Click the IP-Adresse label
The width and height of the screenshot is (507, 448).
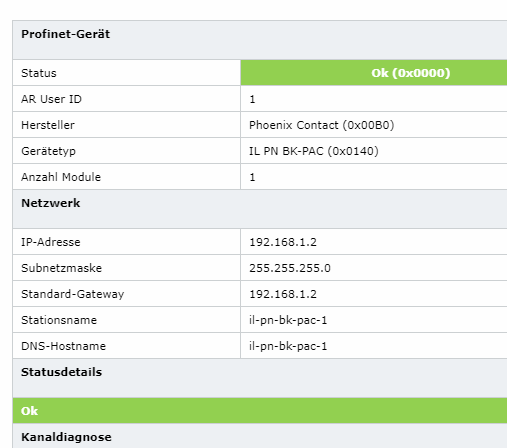[51, 242]
